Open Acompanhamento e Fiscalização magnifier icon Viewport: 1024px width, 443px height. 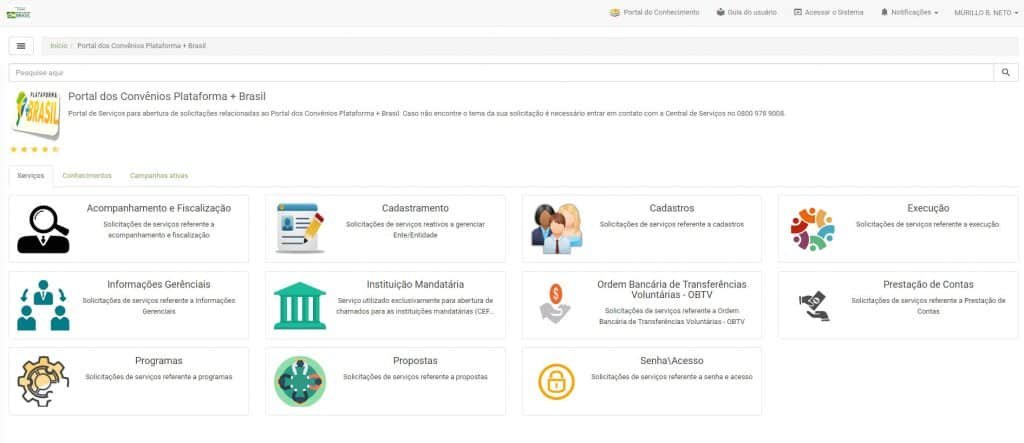(x=43, y=229)
